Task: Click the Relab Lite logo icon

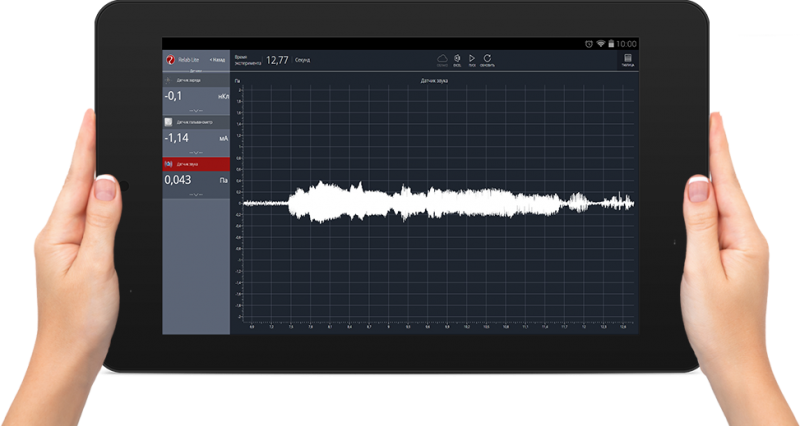Action: pyautogui.click(x=171, y=59)
